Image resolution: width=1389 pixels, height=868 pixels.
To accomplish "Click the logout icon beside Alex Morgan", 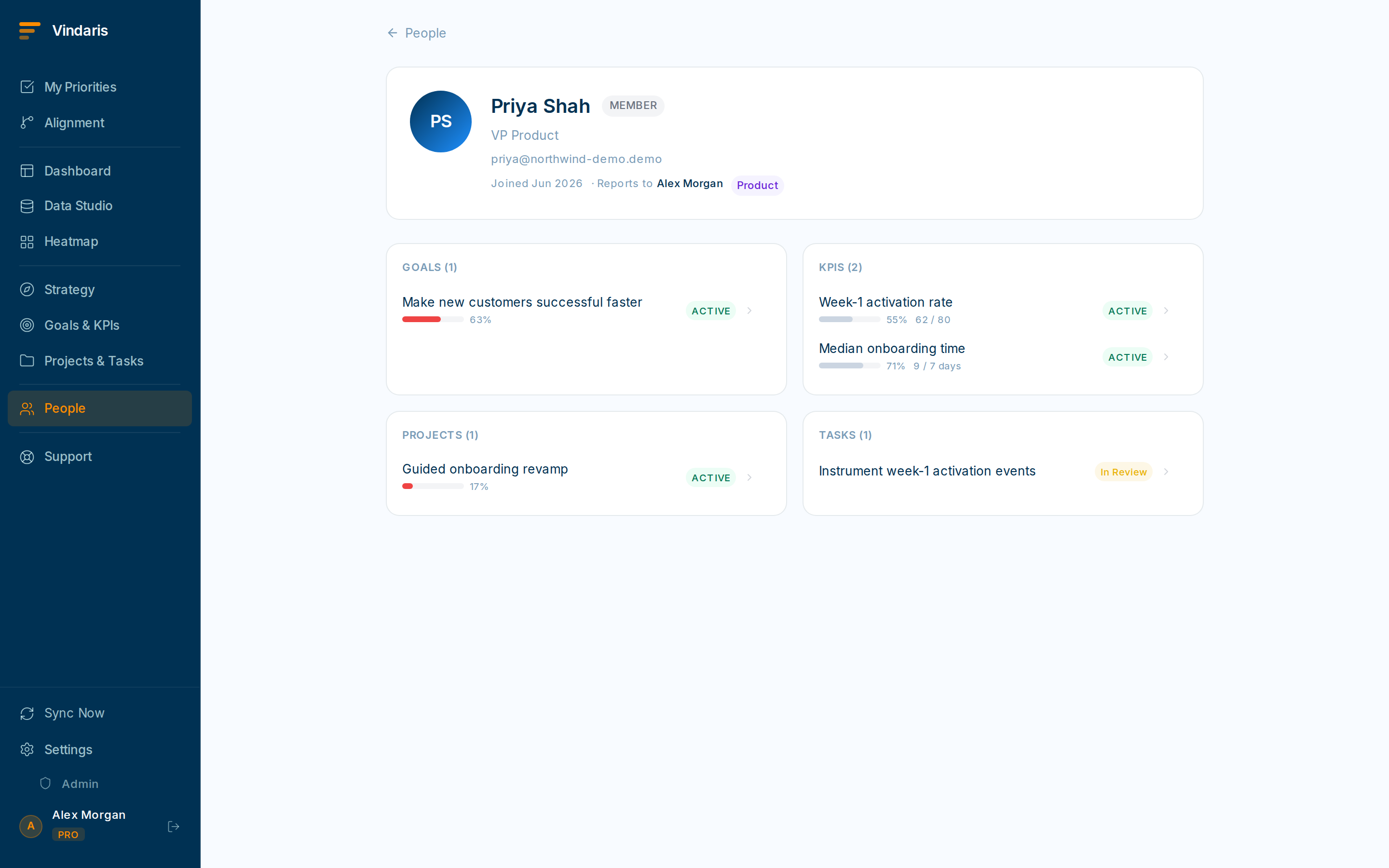I will [173, 826].
